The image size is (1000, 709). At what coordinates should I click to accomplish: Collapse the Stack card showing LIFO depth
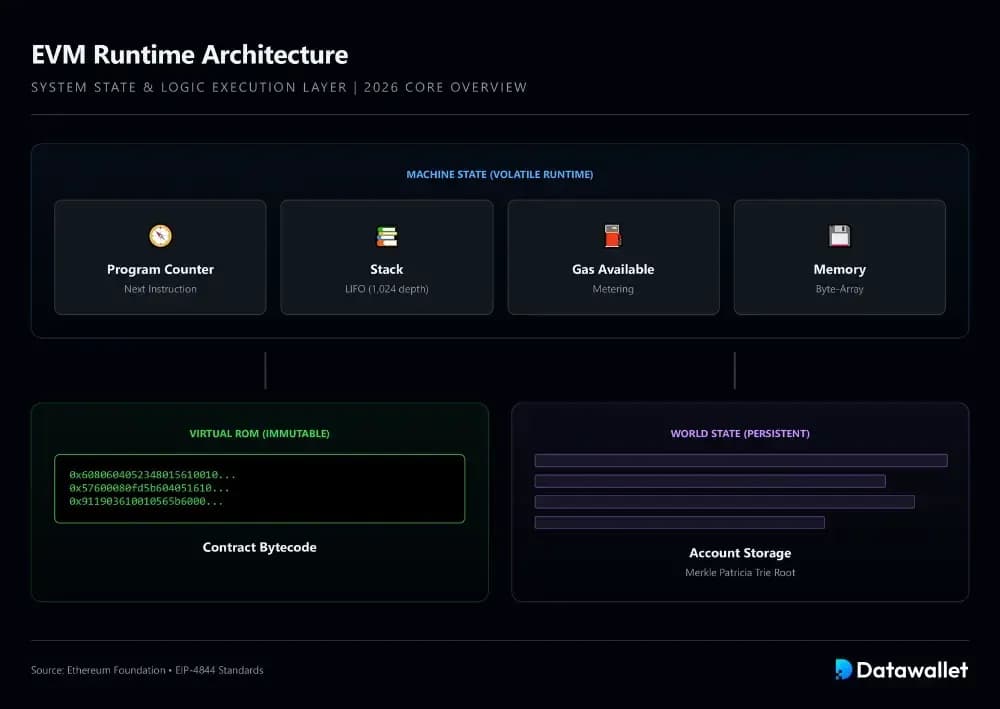coord(386,257)
